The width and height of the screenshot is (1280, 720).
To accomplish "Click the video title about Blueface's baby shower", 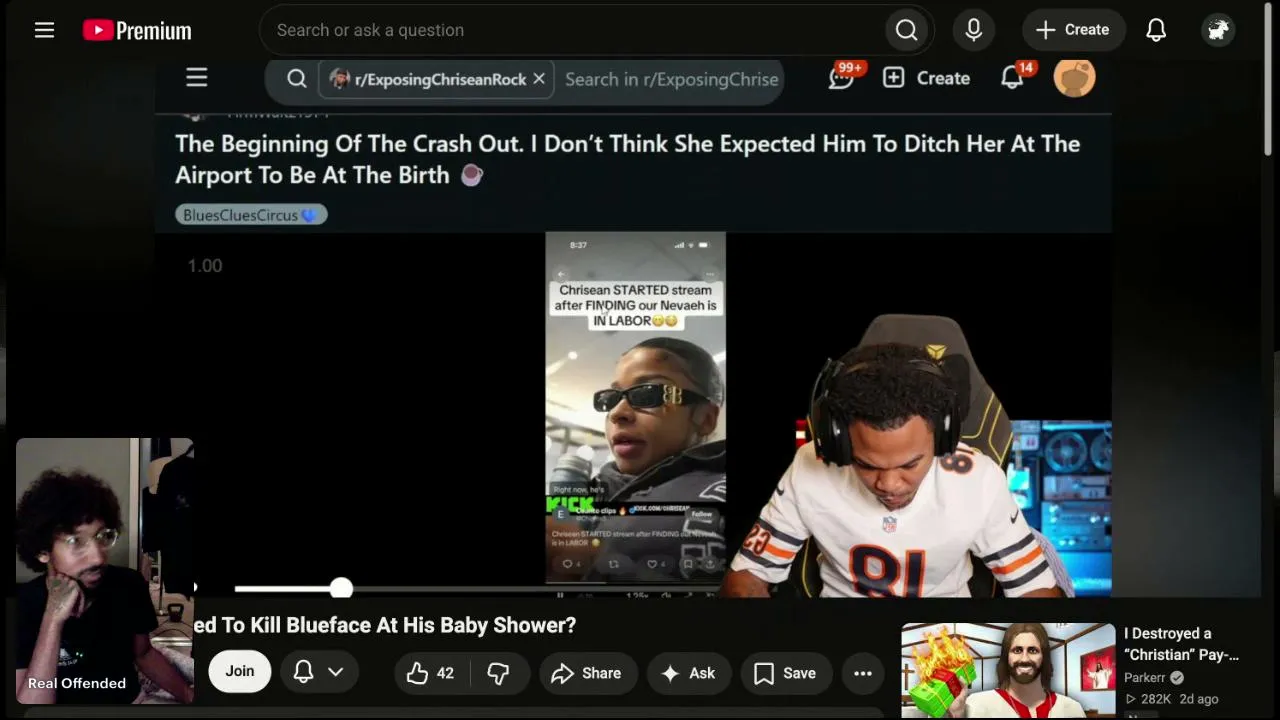I will point(385,625).
